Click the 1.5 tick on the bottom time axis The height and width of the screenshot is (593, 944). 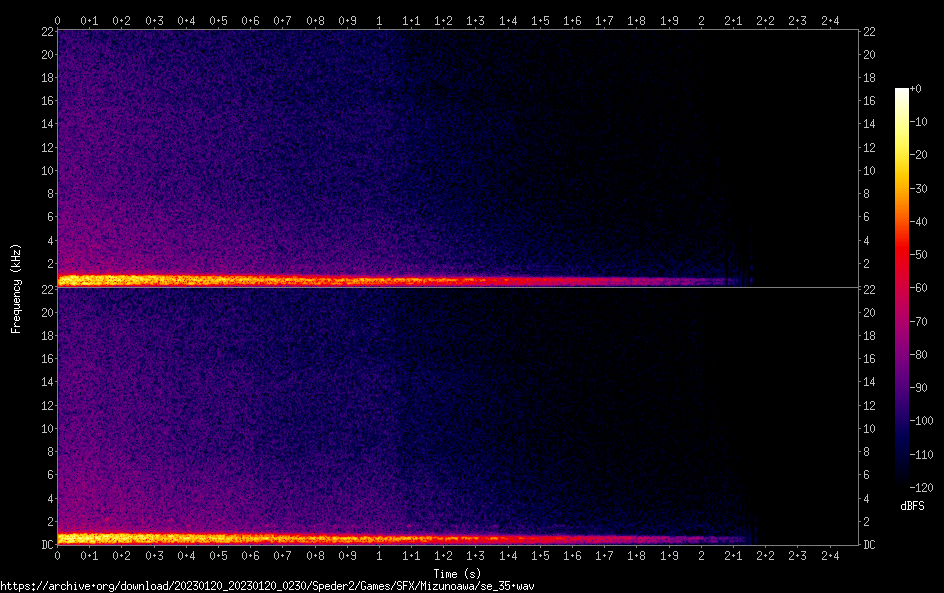(540, 555)
